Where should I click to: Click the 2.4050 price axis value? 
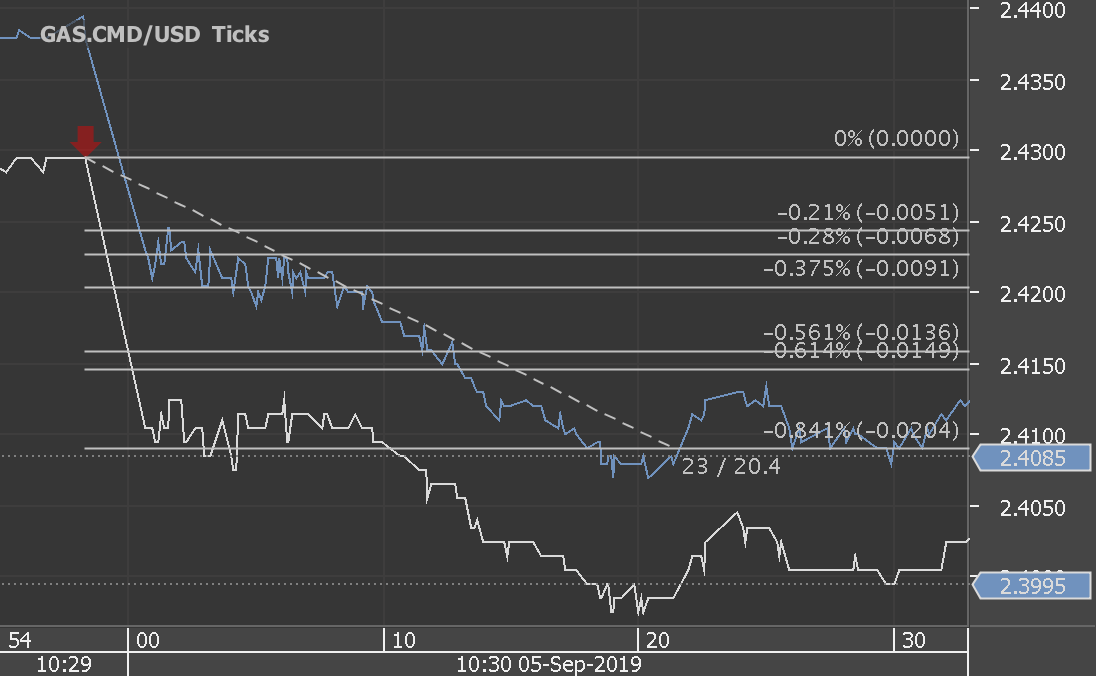[1032, 508]
